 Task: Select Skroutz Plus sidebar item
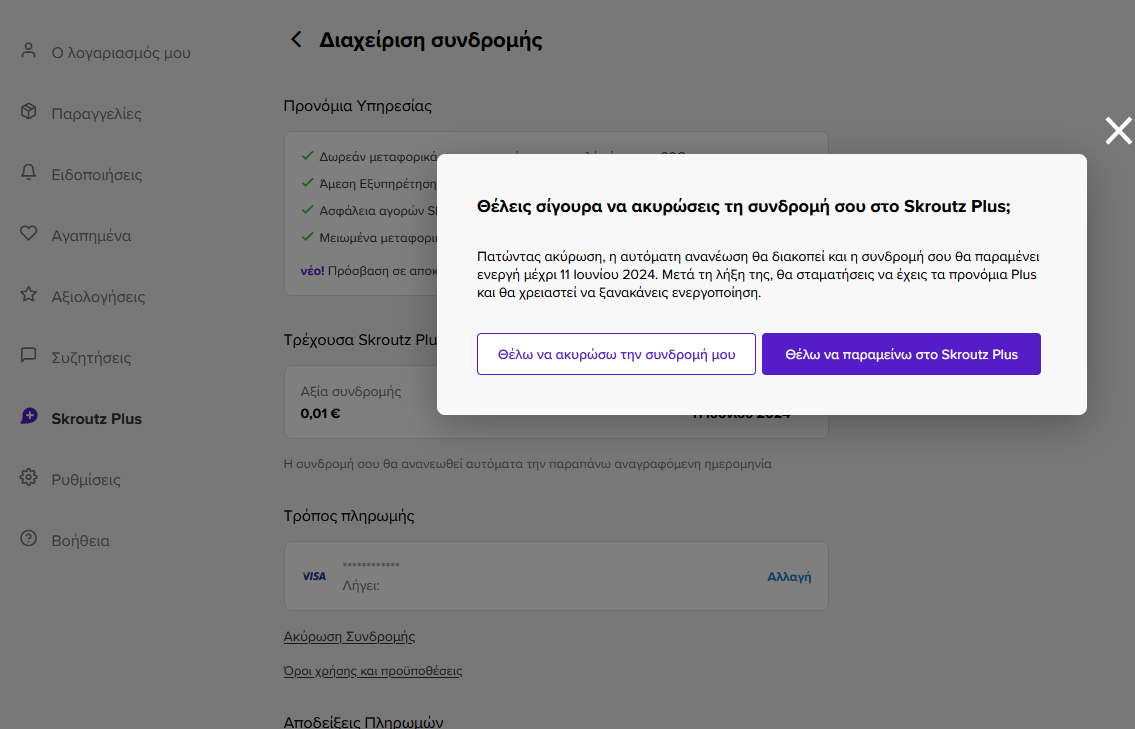coord(96,418)
